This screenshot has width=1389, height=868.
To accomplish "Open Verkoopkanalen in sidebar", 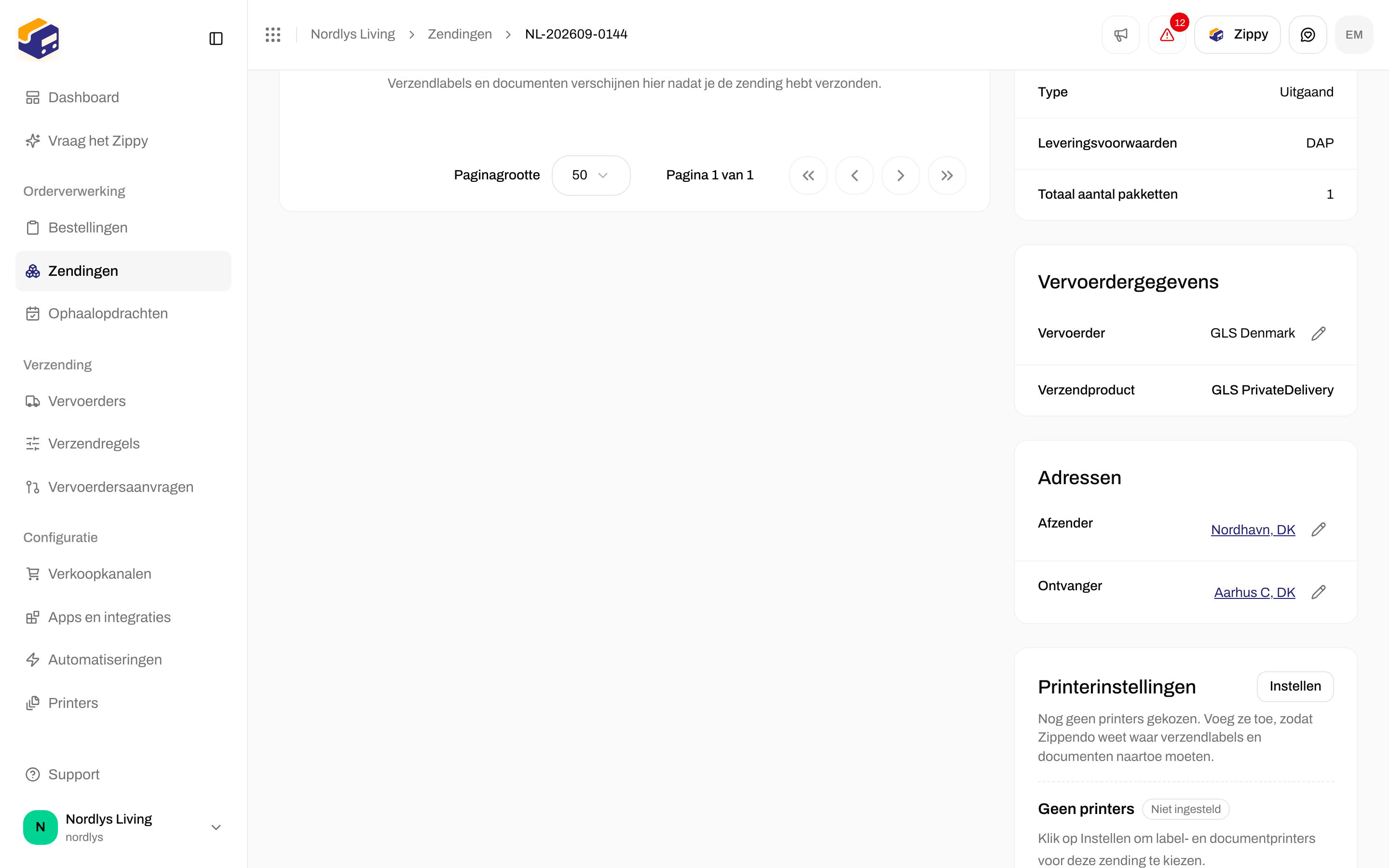I will 123,573.
